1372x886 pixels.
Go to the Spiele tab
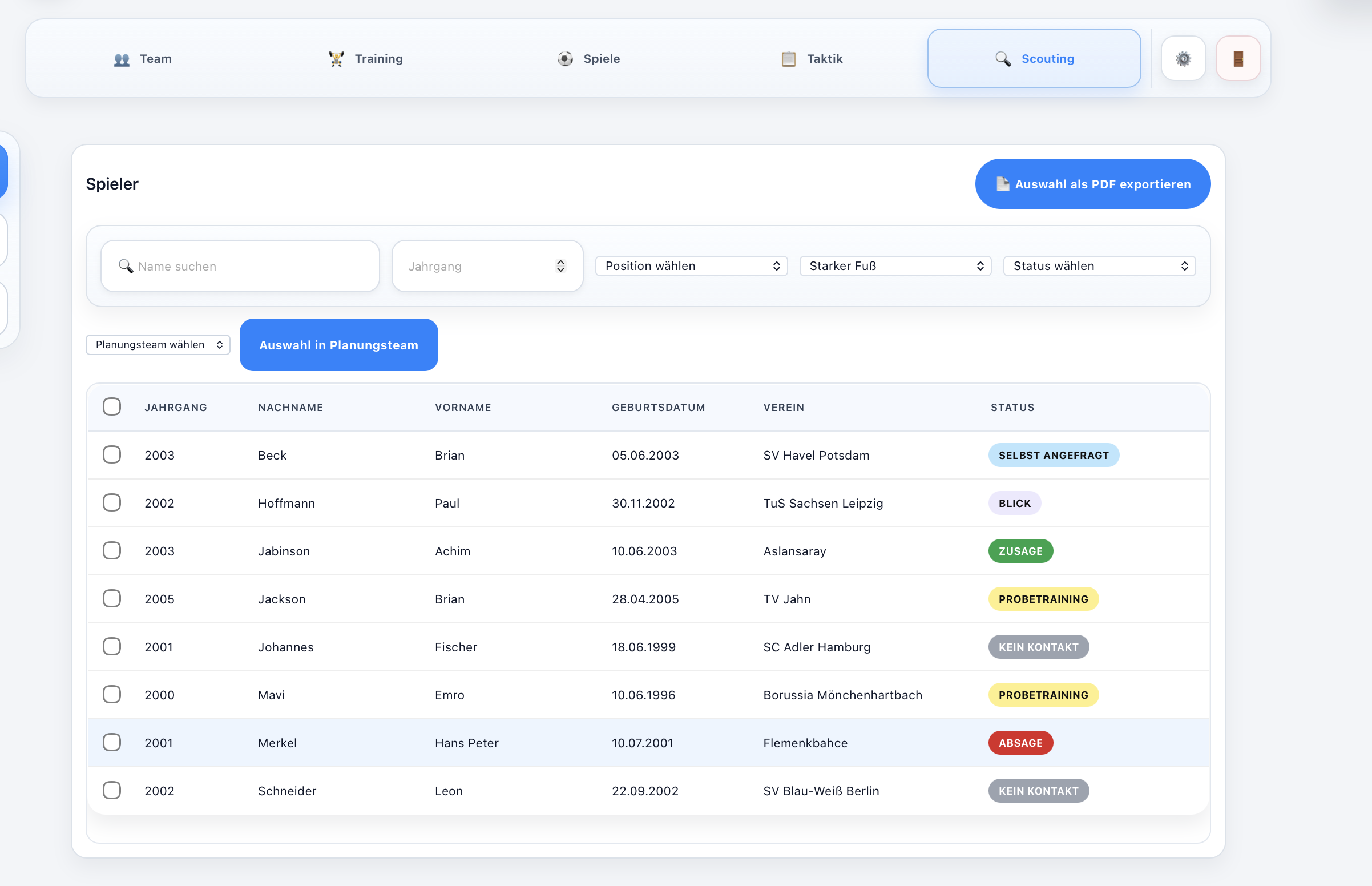point(588,58)
